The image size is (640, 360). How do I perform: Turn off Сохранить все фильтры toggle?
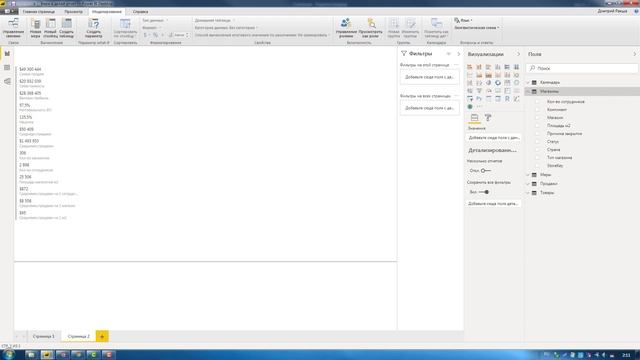(484, 192)
